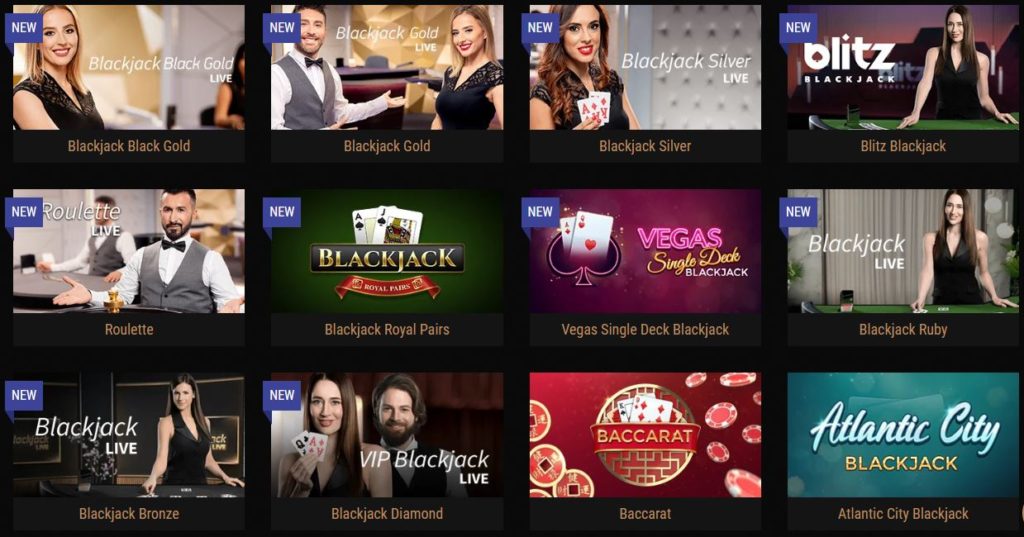Image resolution: width=1024 pixels, height=537 pixels.
Task: Click the NEW badge on Blackjack Royal Pairs
Action: coord(281,212)
